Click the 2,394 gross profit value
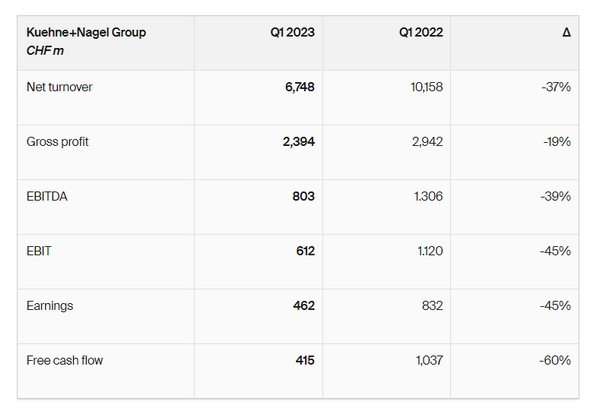The height and width of the screenshot is (405, 600). pyautogui.click(x=298, y=142)
